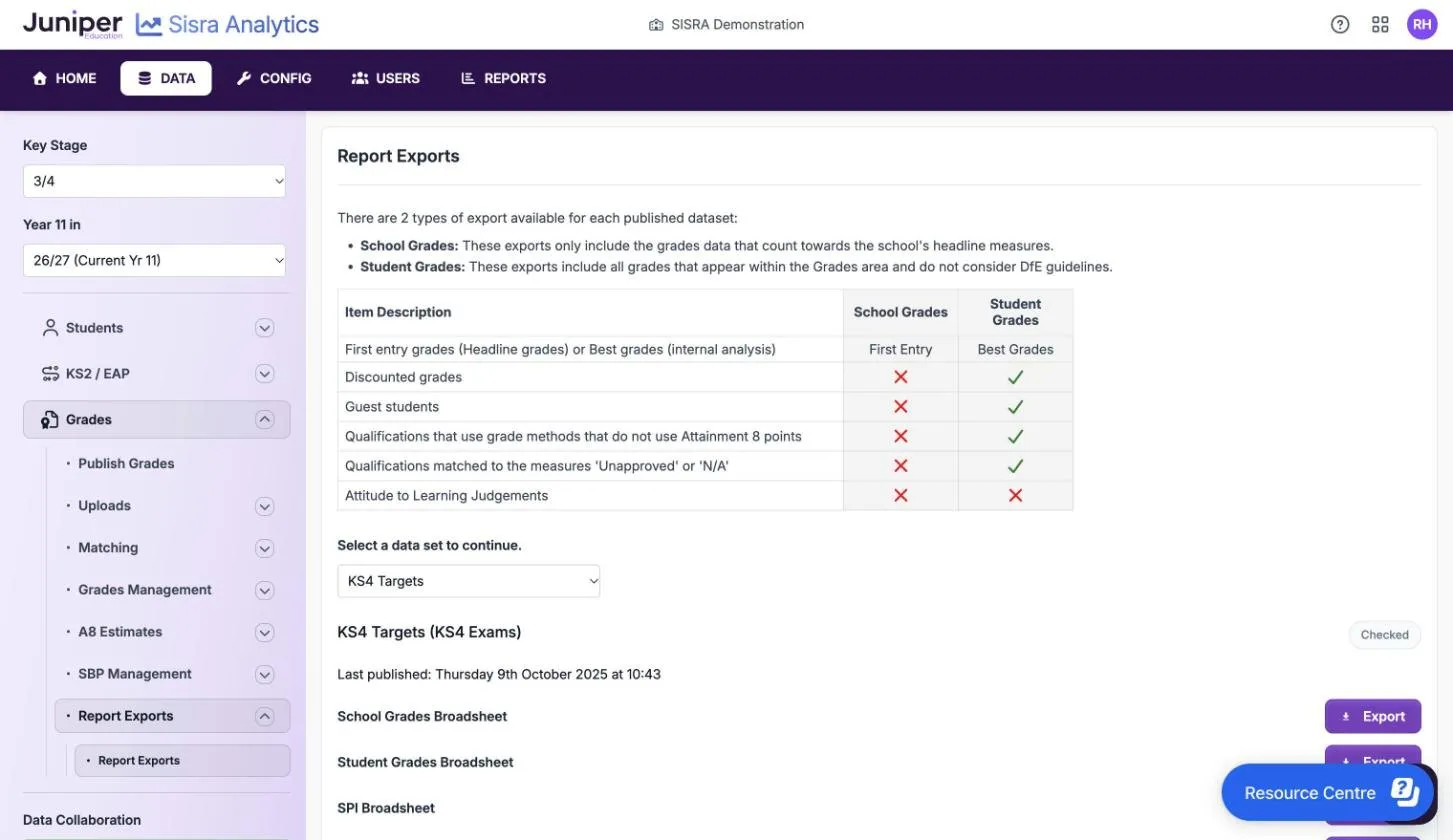Click the KS2 / EAP arrows icon
Screen dimensions: 1453x840
tap(50, 374)
